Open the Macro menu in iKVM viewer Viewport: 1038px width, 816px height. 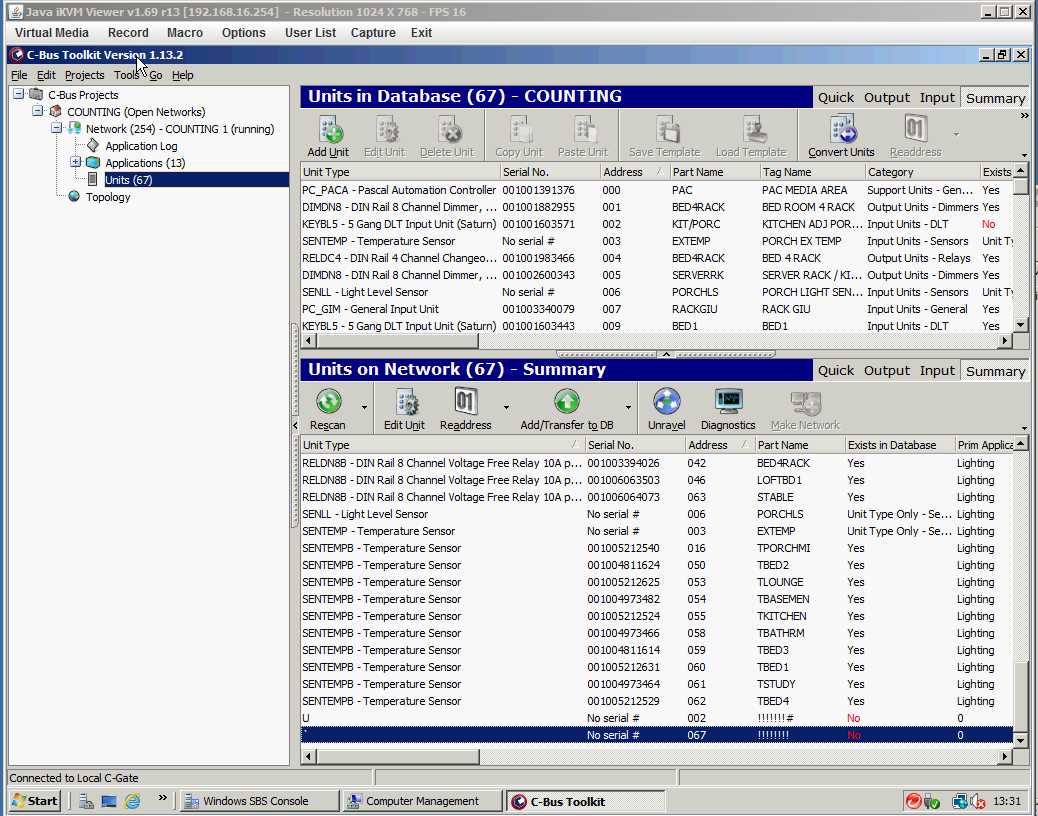(185, 33)
